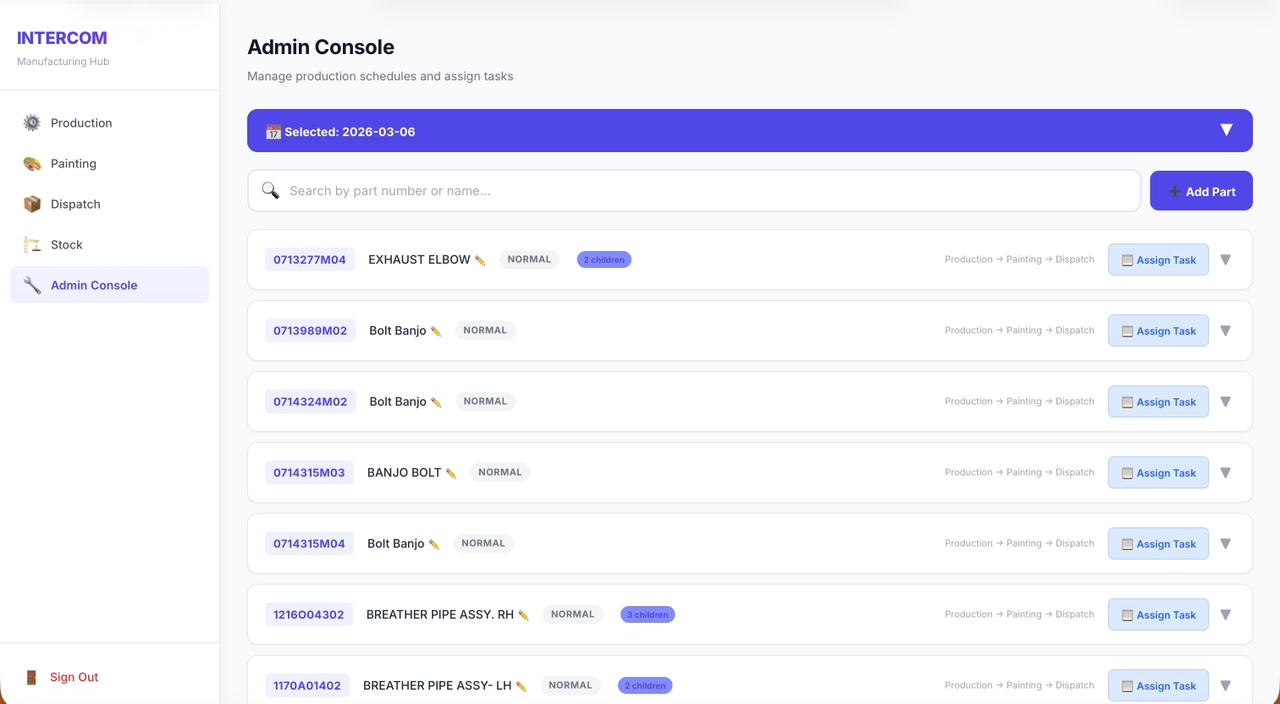1280x704 pixels.
Task: Go to Painting menu item
Action: 110,163
